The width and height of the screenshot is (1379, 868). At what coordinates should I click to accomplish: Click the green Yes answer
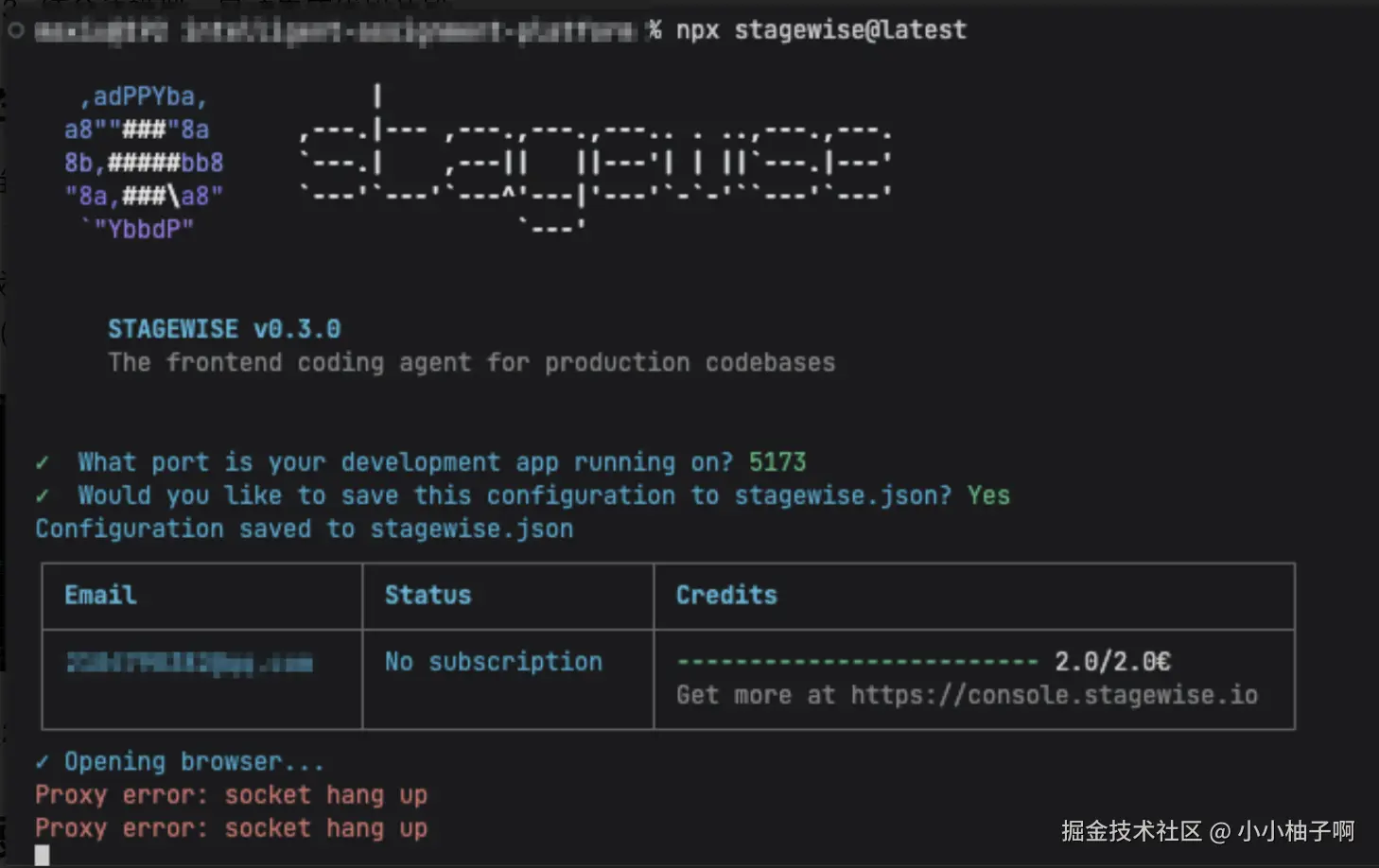coord(988,495)
